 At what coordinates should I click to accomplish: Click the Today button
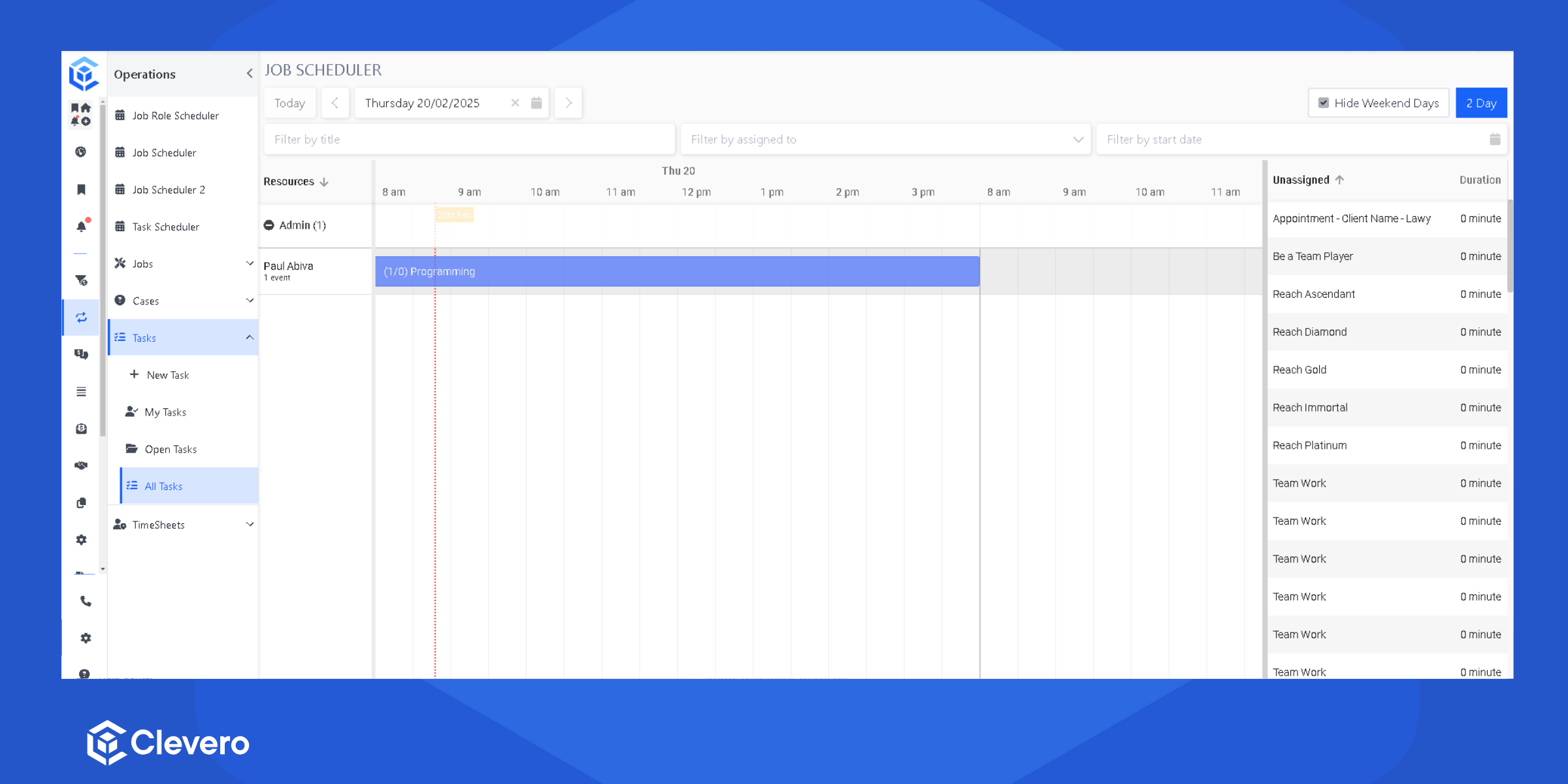289,103
